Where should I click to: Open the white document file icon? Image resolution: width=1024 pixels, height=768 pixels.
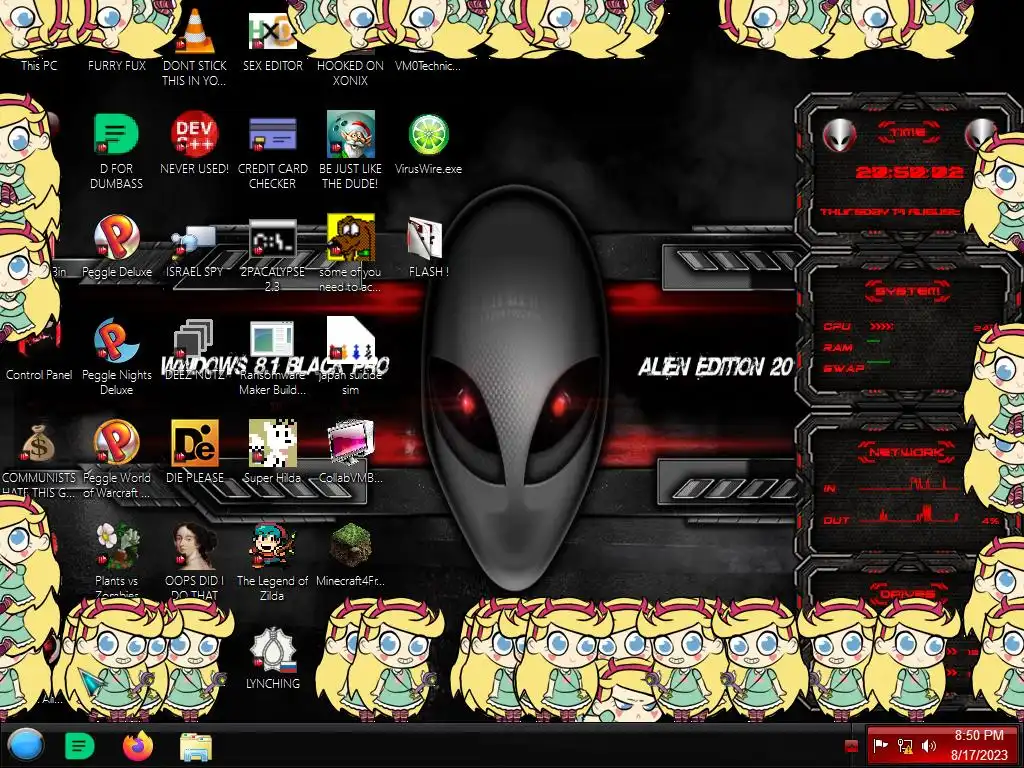point(350,340)
